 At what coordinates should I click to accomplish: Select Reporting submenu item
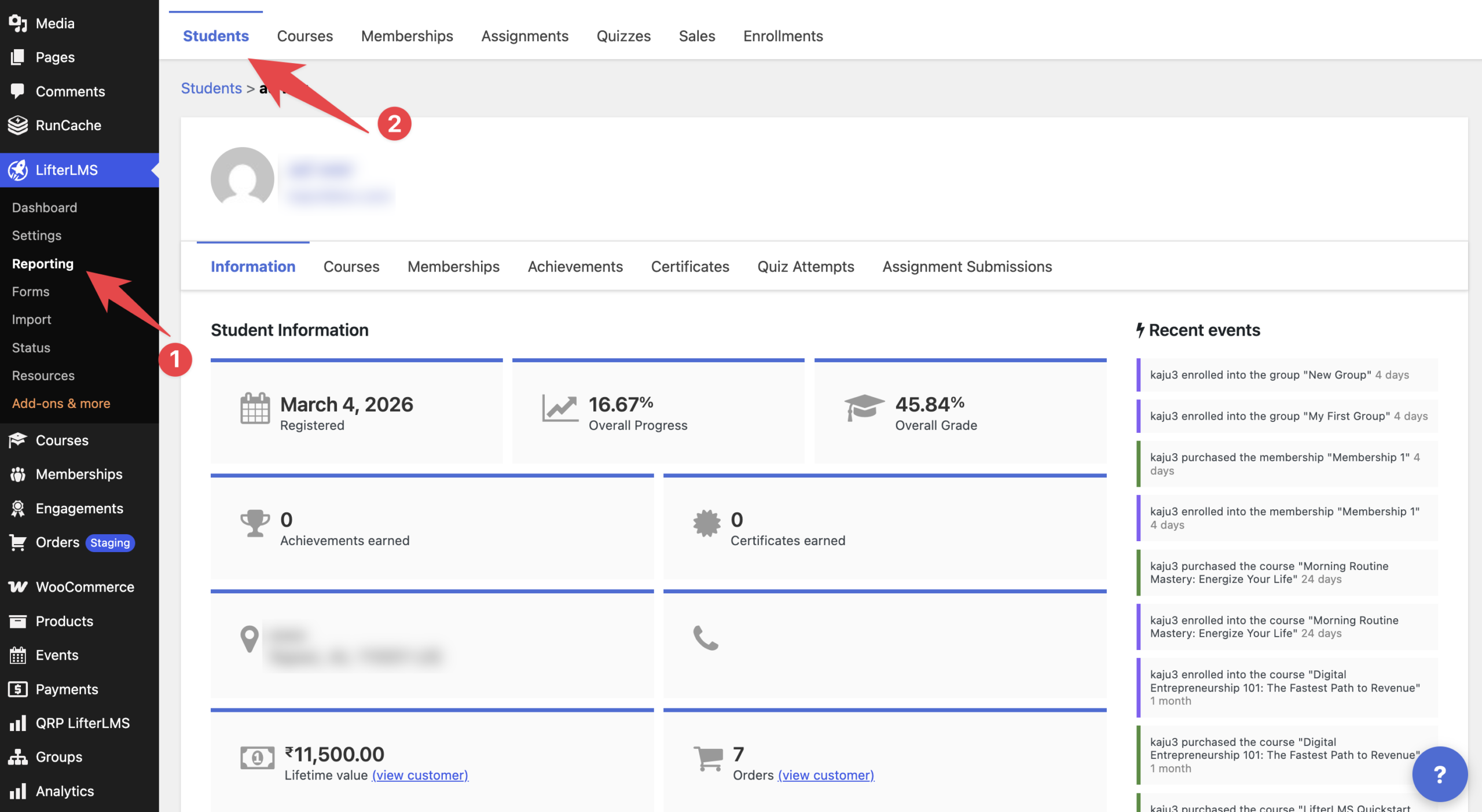[x=43, y=263]
